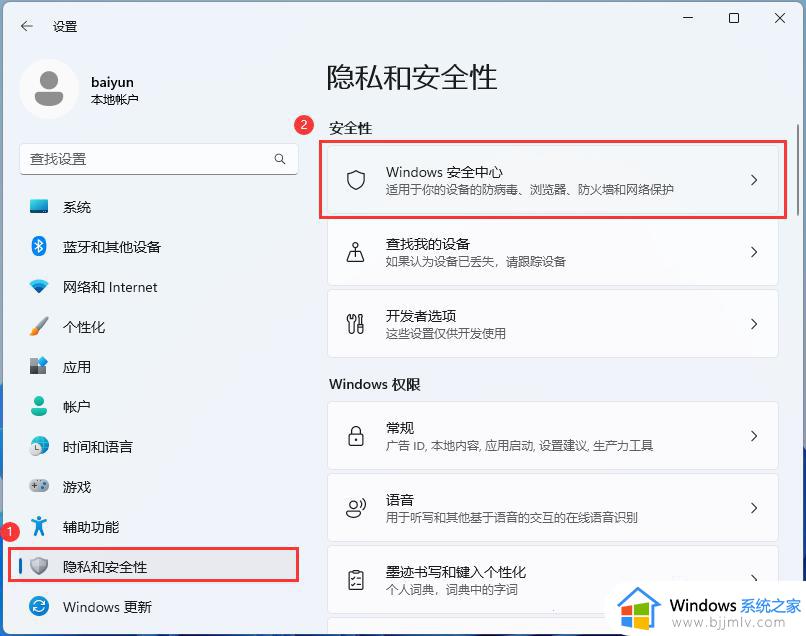Open the 常规 privacy settings row
The height and width of the screenshot is (636, 806).
(552, 436)
